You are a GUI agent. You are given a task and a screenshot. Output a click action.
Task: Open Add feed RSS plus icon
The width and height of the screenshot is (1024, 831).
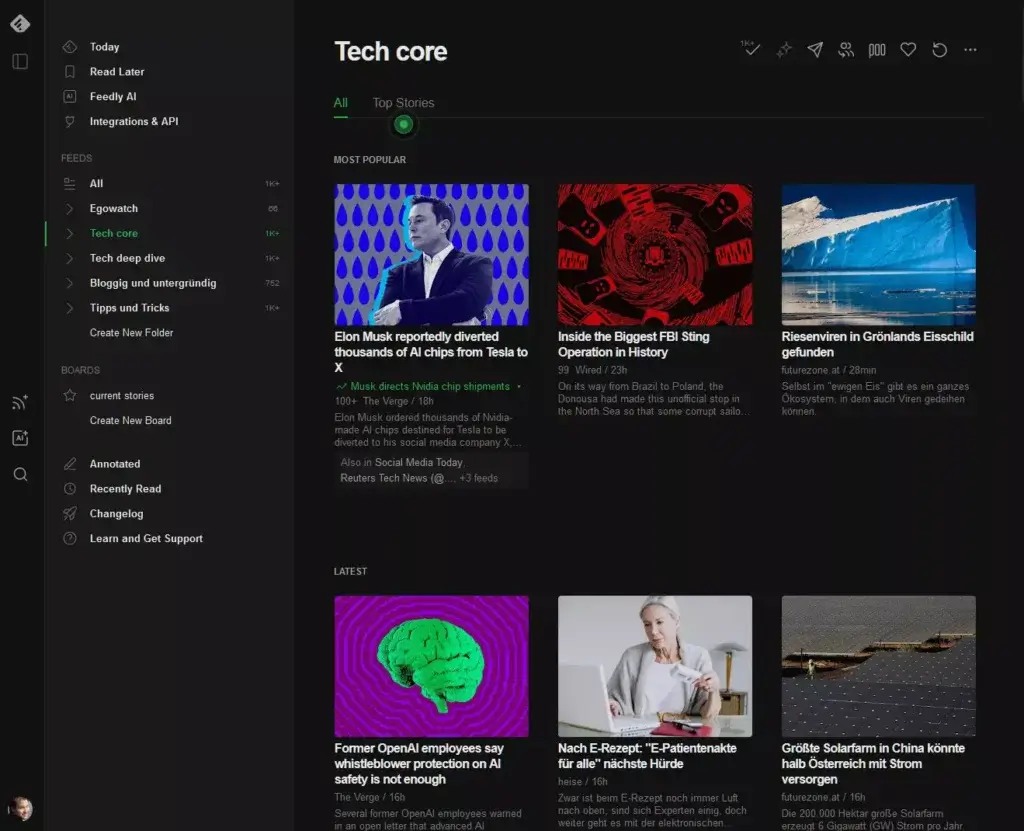(20, 402)
